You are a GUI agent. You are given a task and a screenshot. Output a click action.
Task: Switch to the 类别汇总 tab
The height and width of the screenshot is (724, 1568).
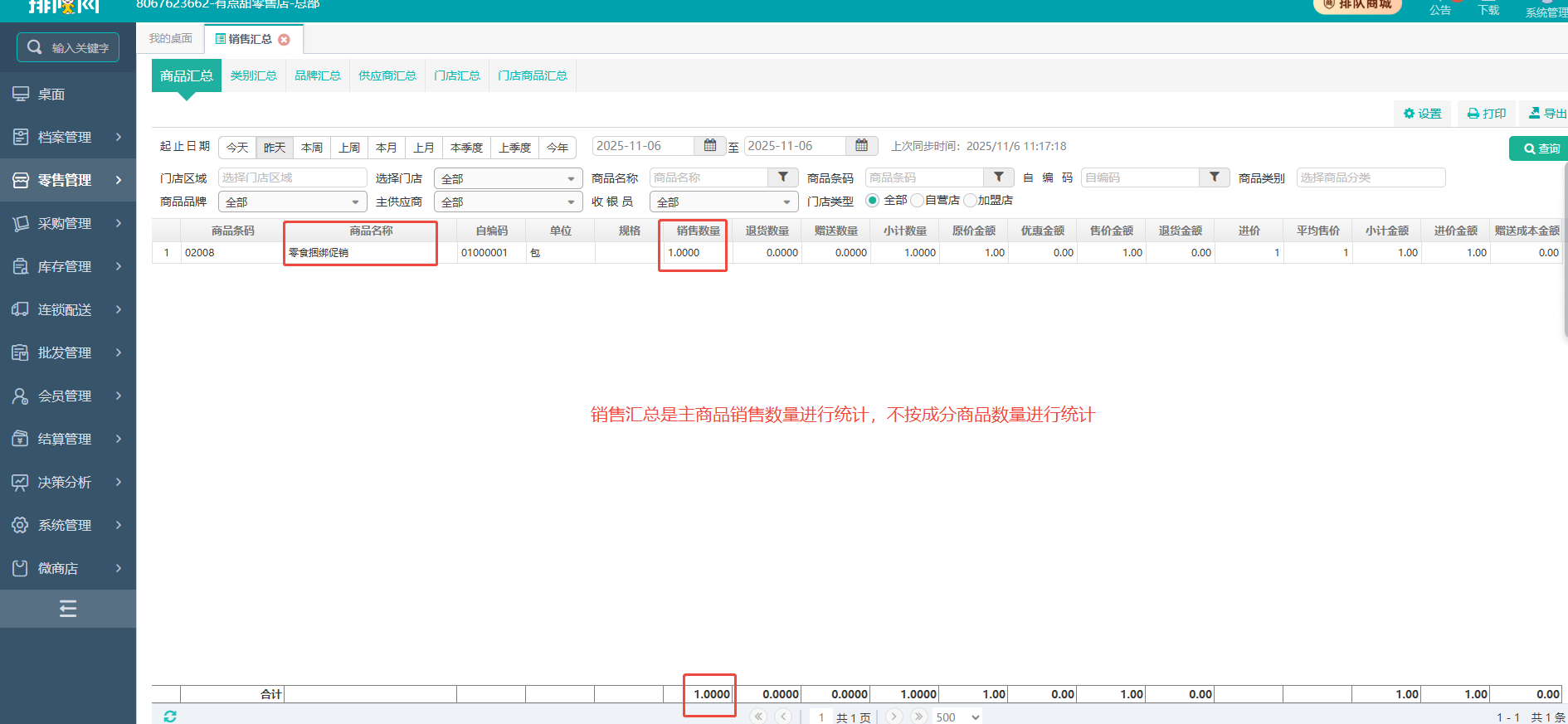click(x=254, y=76)
